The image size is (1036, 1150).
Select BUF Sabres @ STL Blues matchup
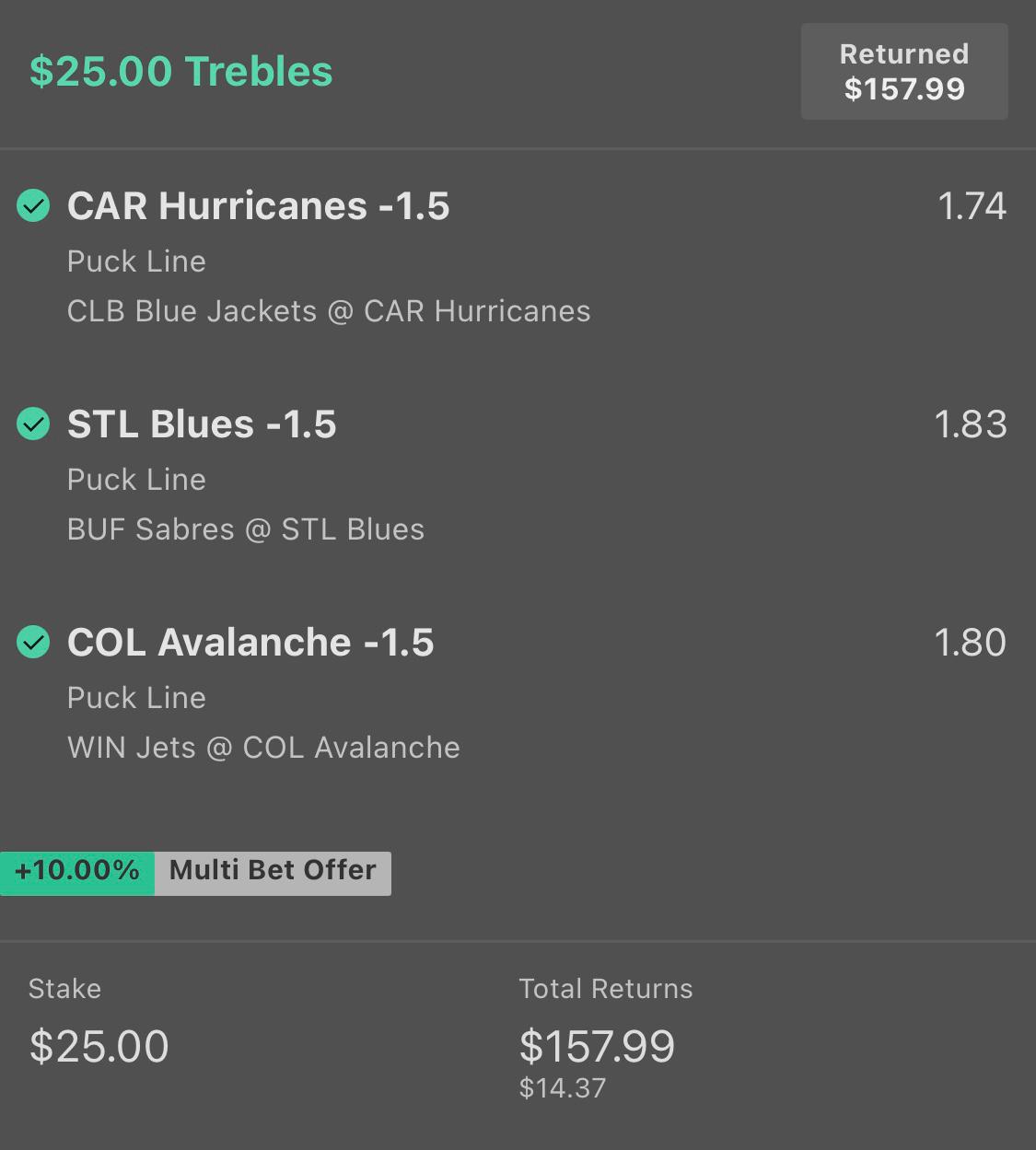pyautogui.click(x=246, y=529)
